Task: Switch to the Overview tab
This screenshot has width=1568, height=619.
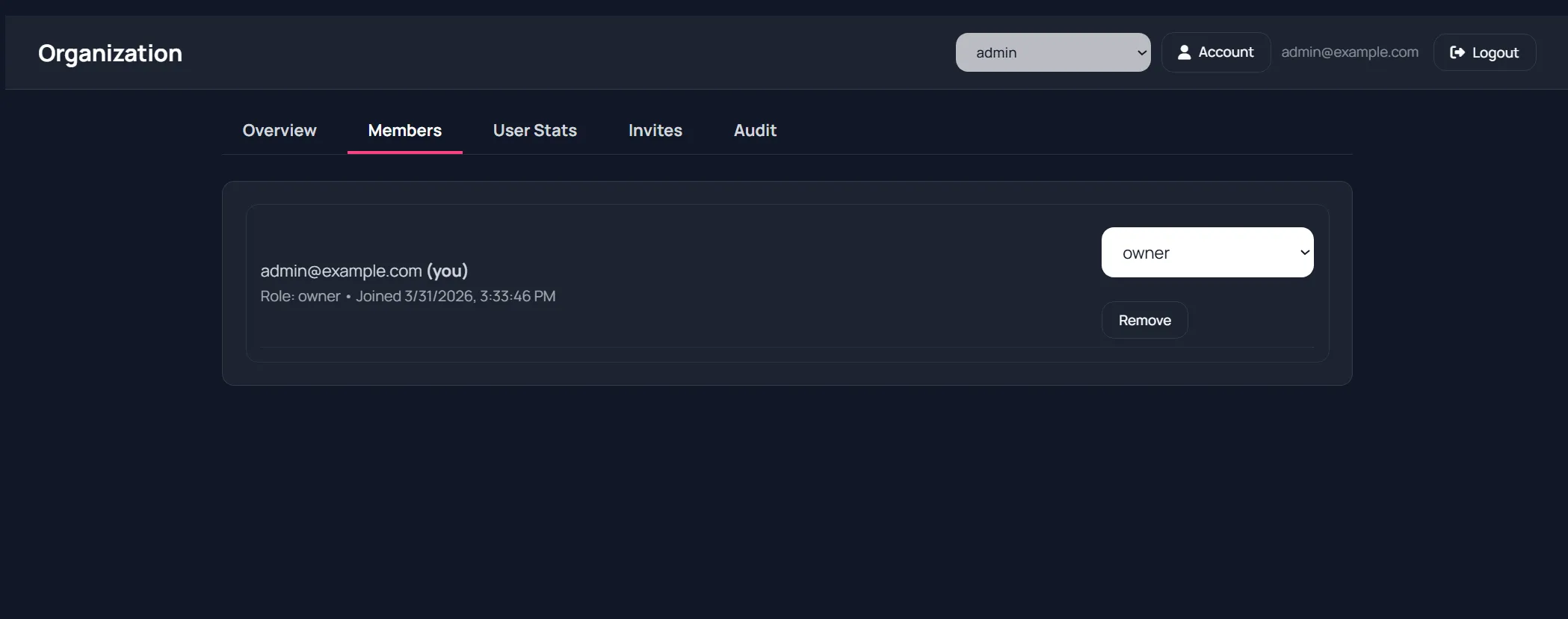Action: [280, 130]
